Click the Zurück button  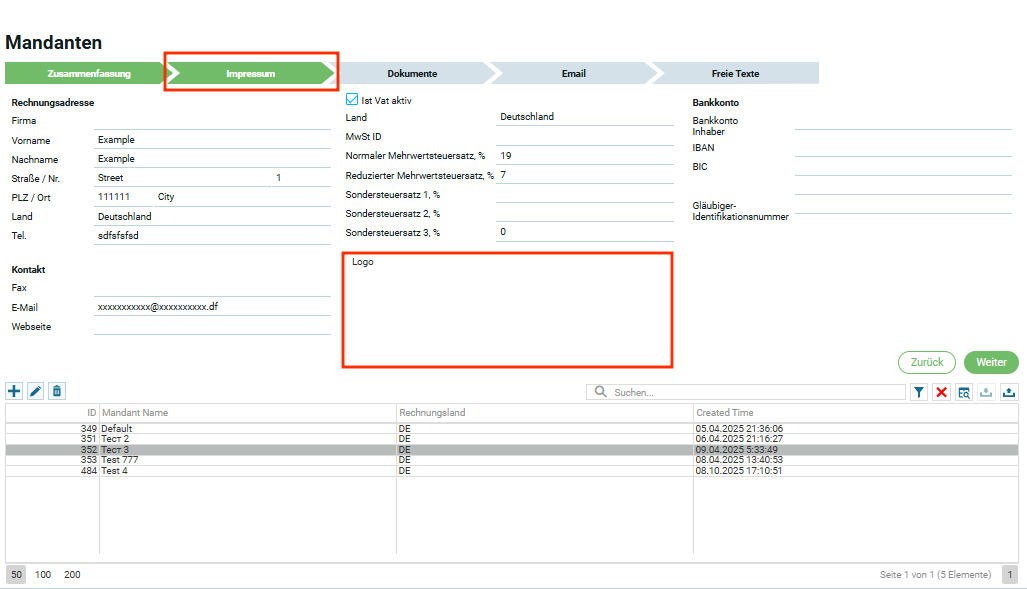click(926, 362)
